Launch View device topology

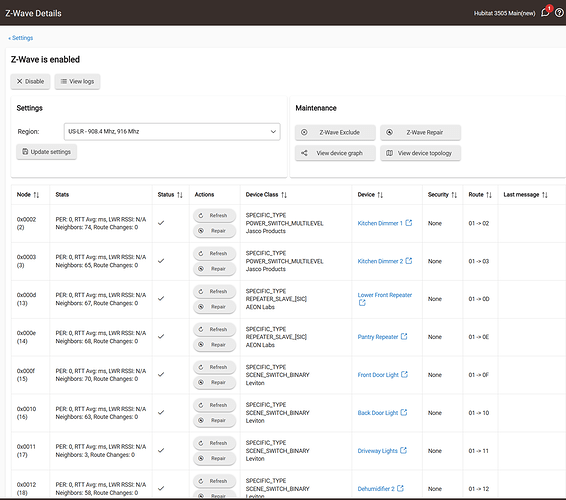click(x=421, y=153)
